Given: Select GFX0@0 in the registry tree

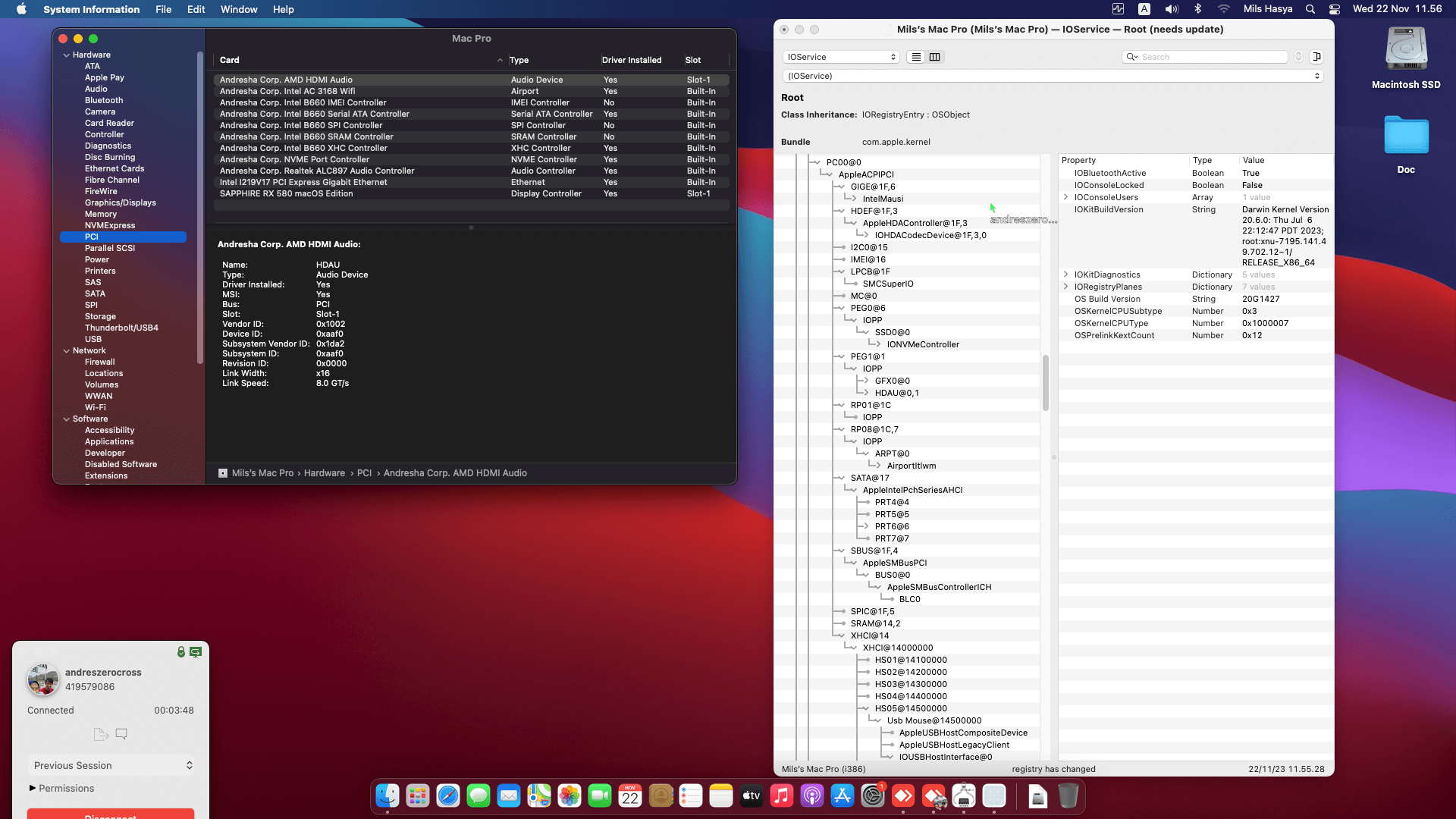Looking at the screenshot, I should click(892, 381).
